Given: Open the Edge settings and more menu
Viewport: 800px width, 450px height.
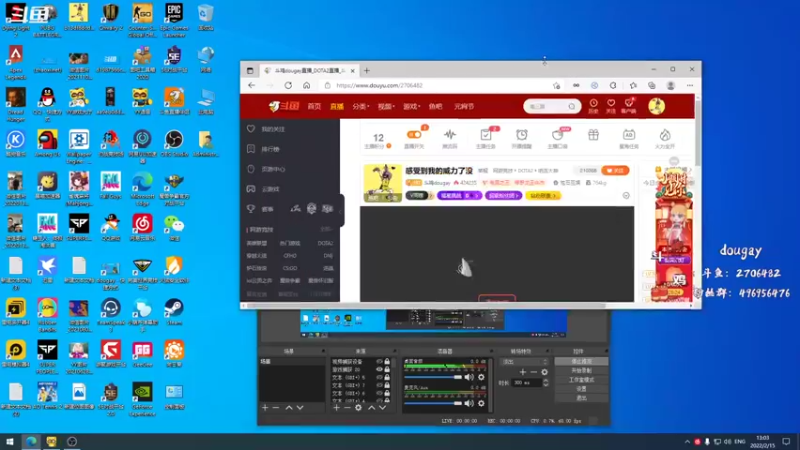Looking at the screenshot, I should tap(690, 85).
